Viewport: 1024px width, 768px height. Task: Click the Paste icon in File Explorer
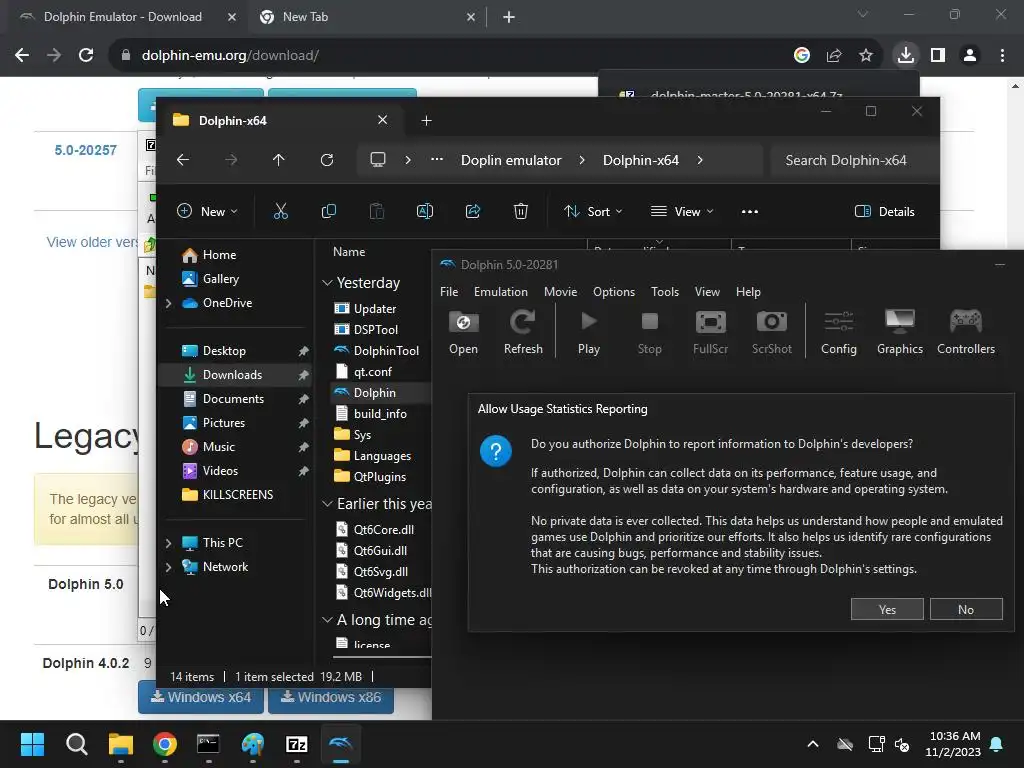(377, 211)
